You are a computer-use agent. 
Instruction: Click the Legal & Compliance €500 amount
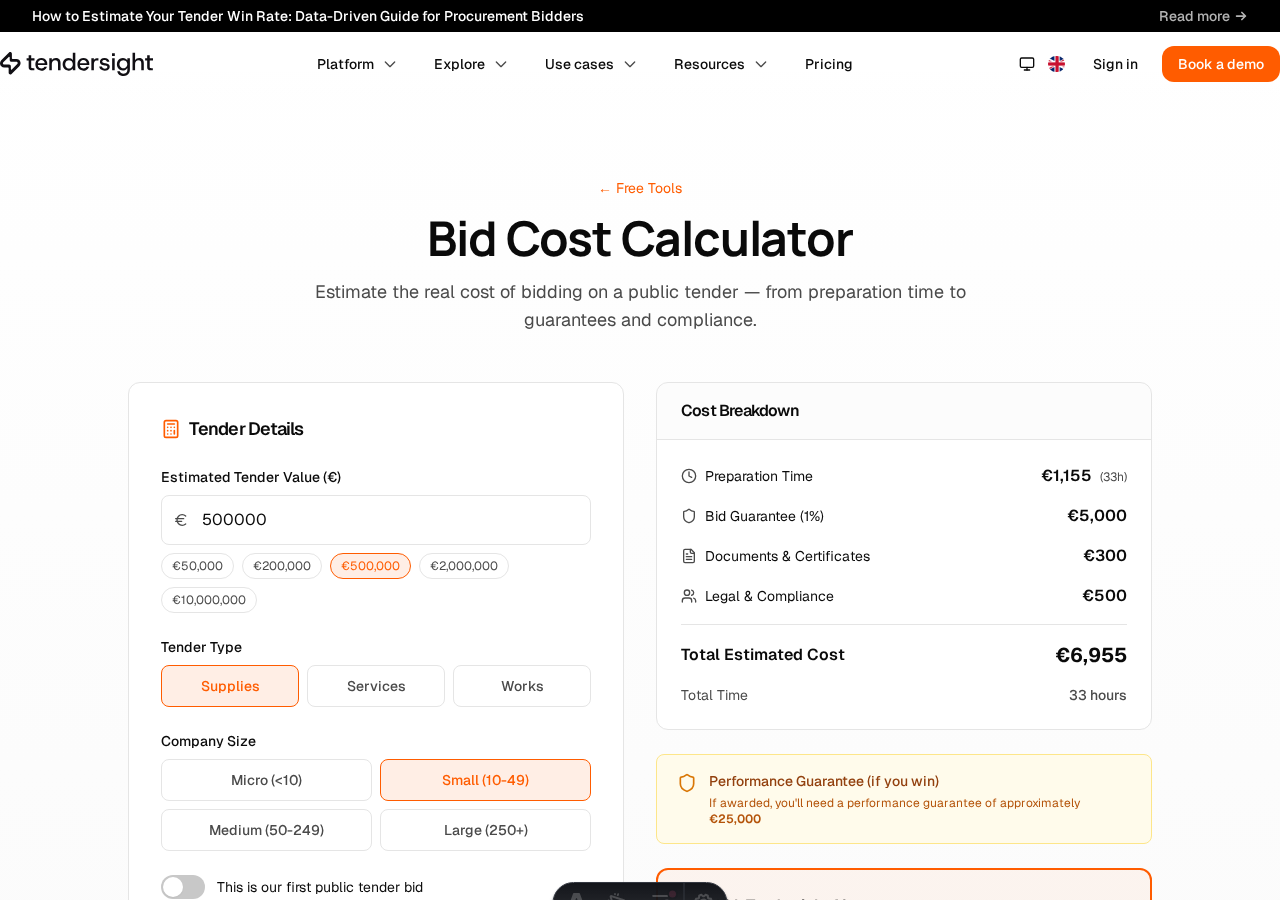(1105, 596)
